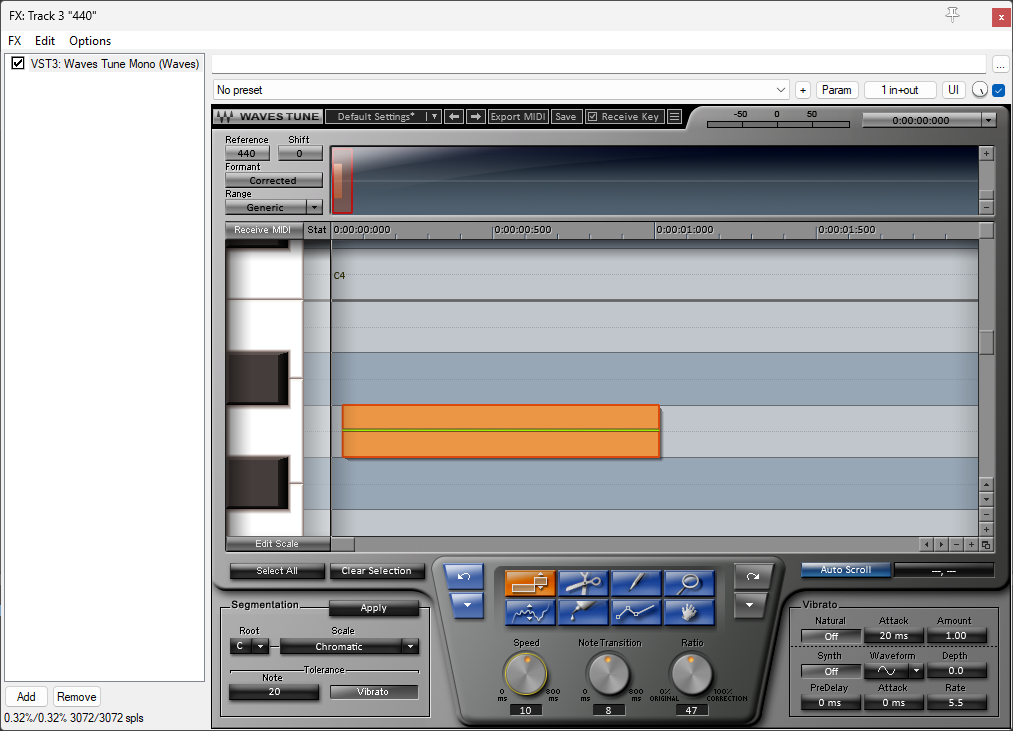Click the zoom-to-fit icon at the bottom right of the editor
Screen dimensions: 1013x731
[986, 545]
